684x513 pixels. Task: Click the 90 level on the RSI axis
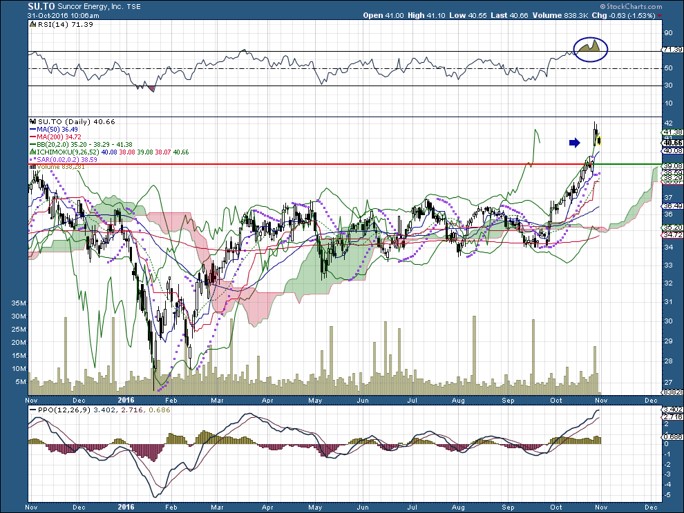pos(668,33)
